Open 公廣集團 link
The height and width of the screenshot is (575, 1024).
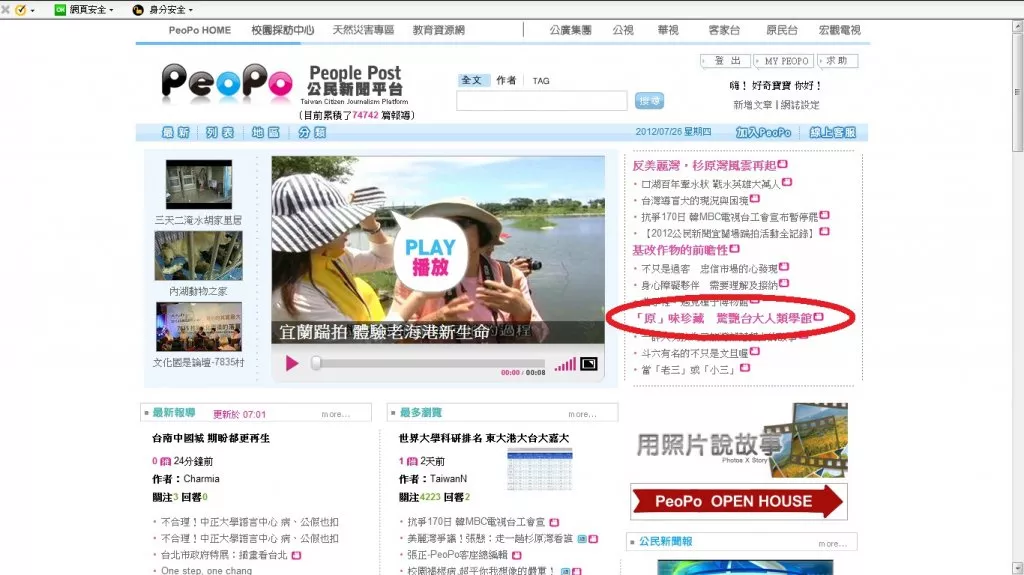tap(570, 30)
